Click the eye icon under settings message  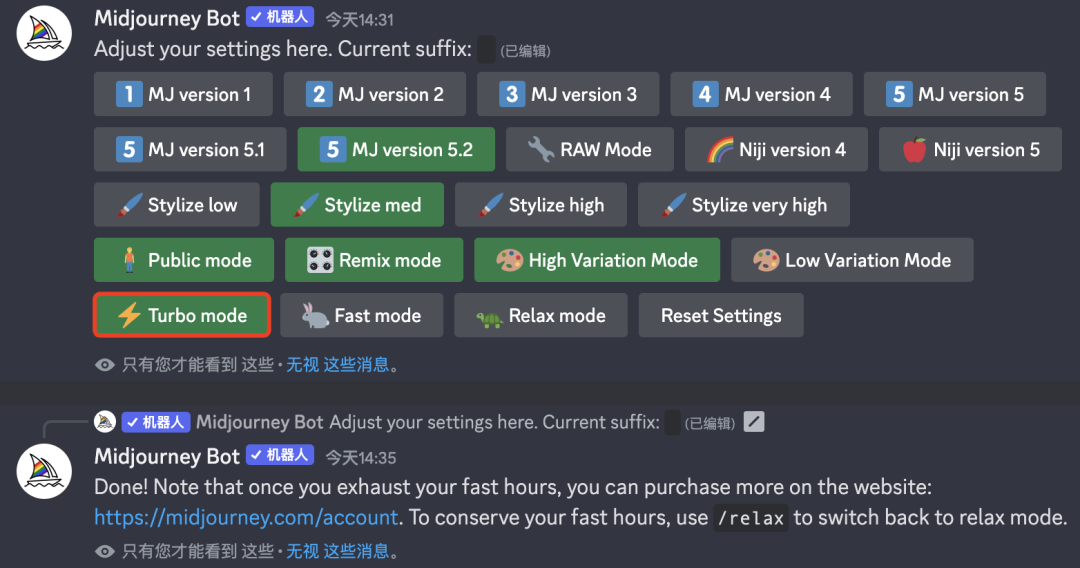point(105,365)
